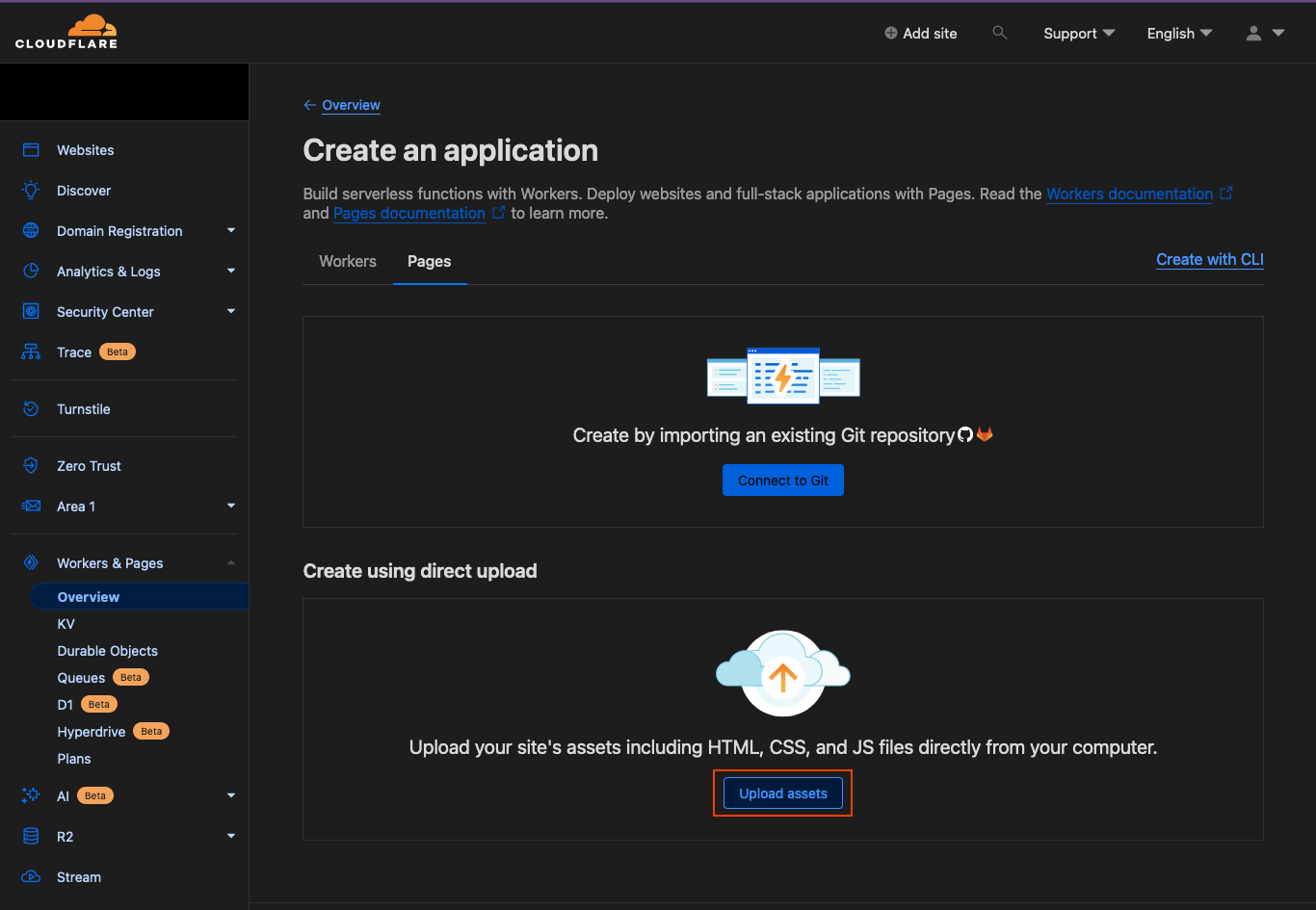The height and width of the screenshot is (910, 1316).
Task: Open the Pages documentation link
Action: pyautogui.click(x=409, y=213)
